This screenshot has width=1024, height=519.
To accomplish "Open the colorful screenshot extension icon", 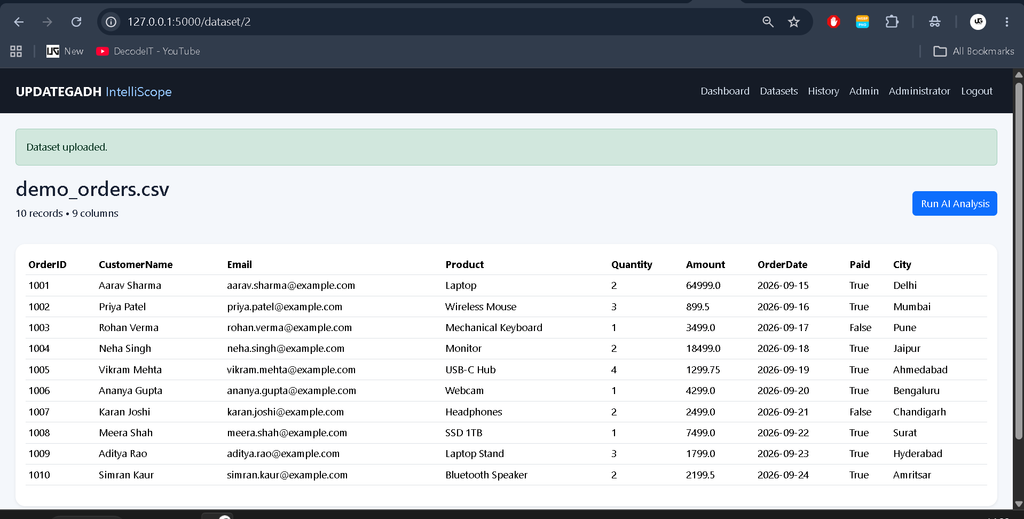I will coord(862,22).
